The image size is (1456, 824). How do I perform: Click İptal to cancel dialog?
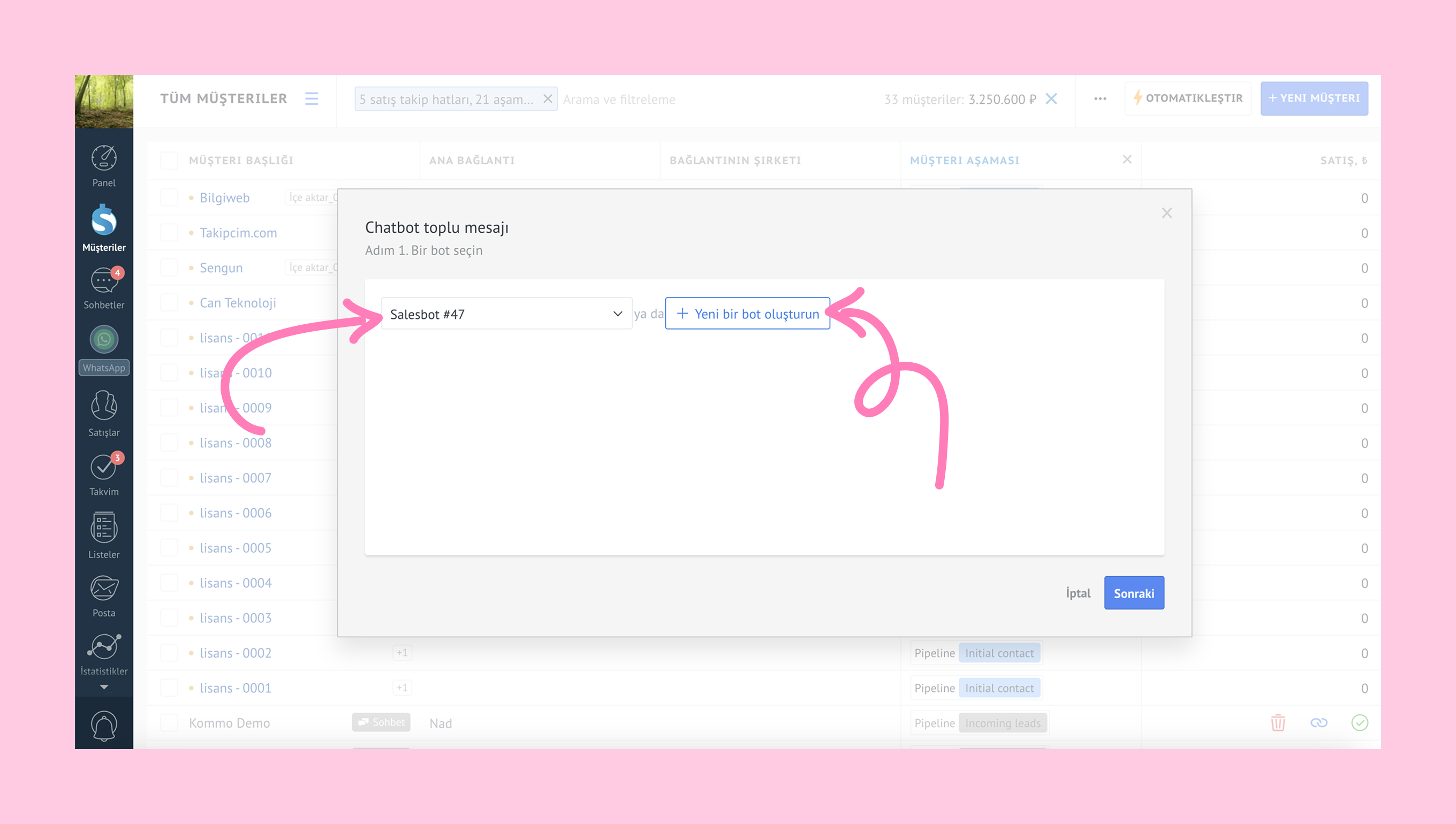[1078, 592]
